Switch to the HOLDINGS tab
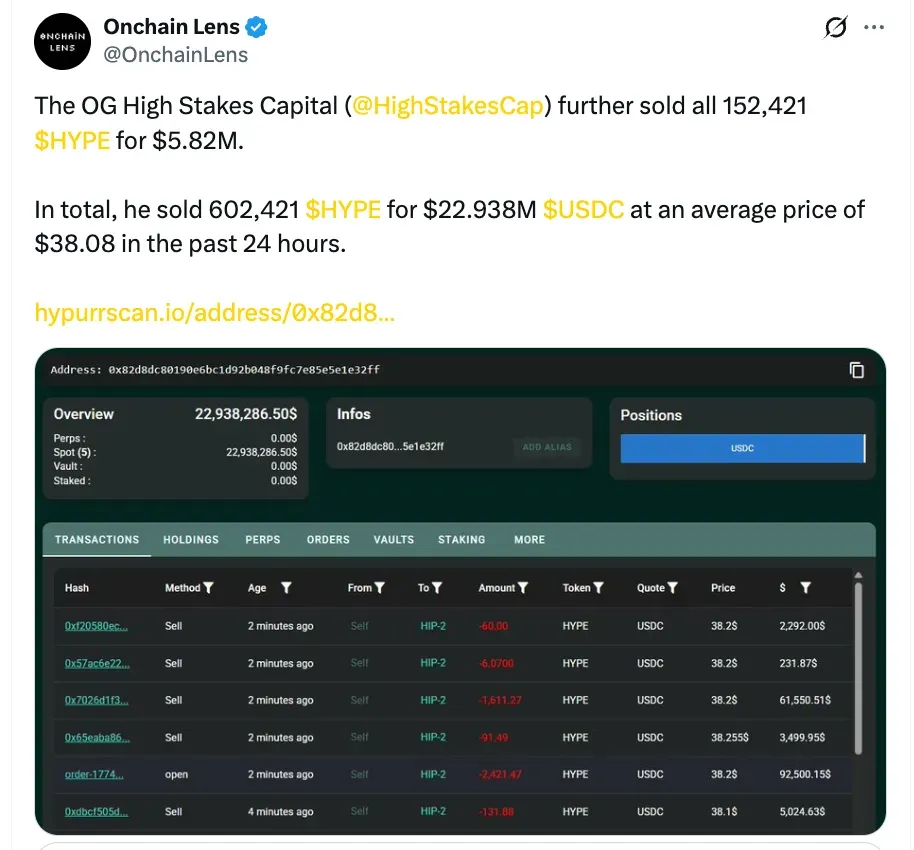The width and height of the screenshot is (914, 850). [190, 539]
